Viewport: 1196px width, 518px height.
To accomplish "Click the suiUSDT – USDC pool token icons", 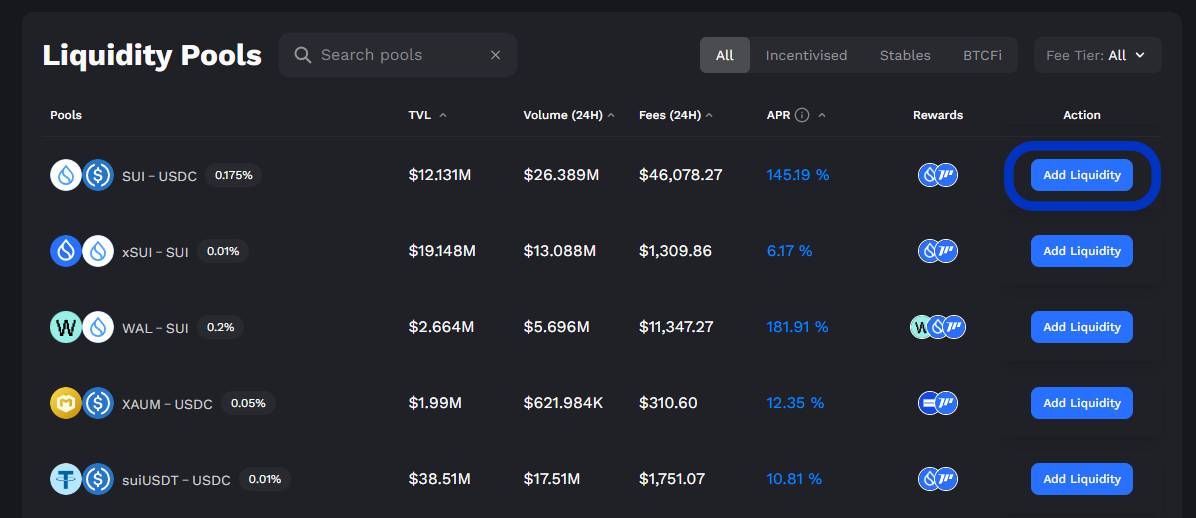I will [x=82, y=479].
